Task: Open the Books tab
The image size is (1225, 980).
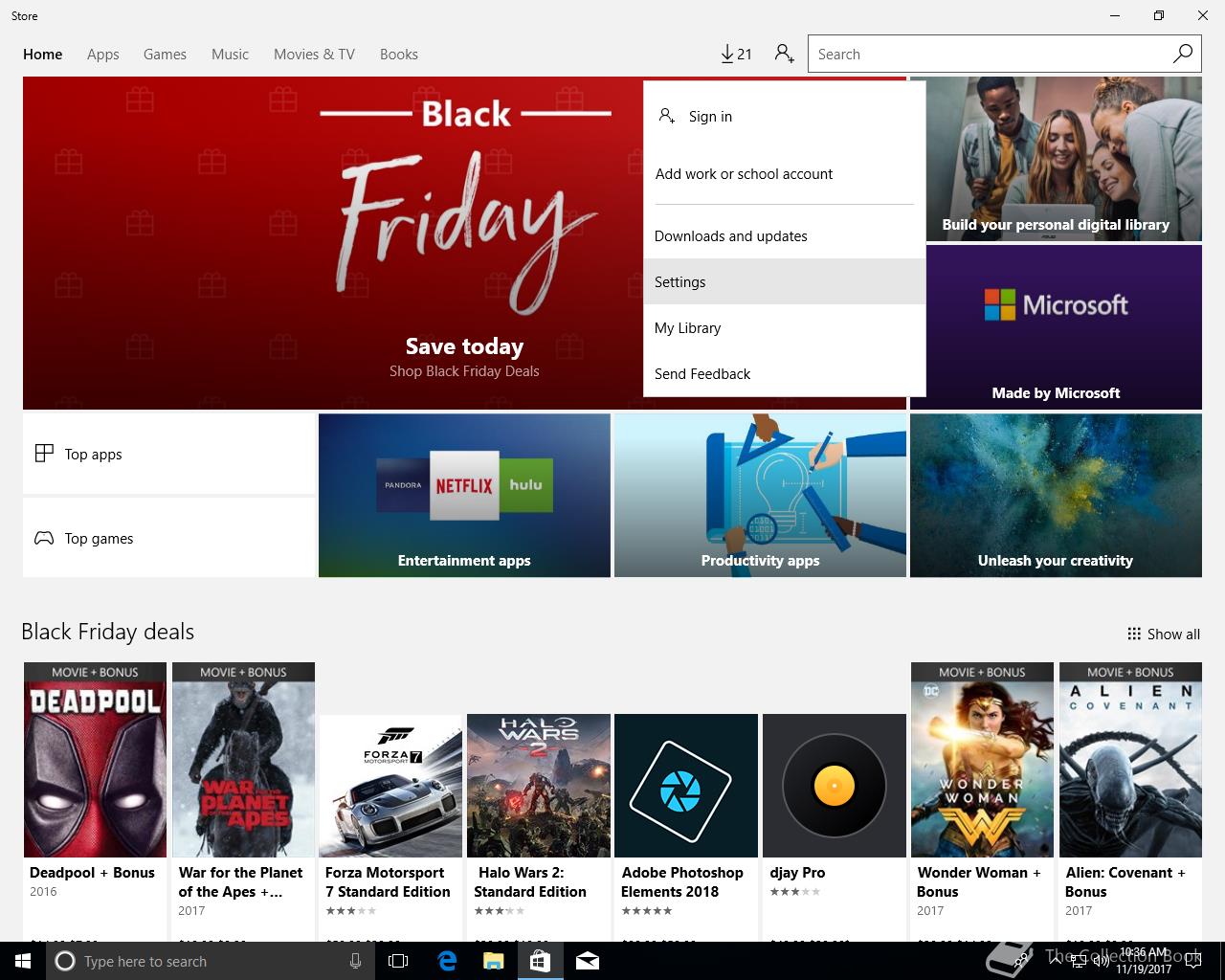Action: tap(398, 54)
